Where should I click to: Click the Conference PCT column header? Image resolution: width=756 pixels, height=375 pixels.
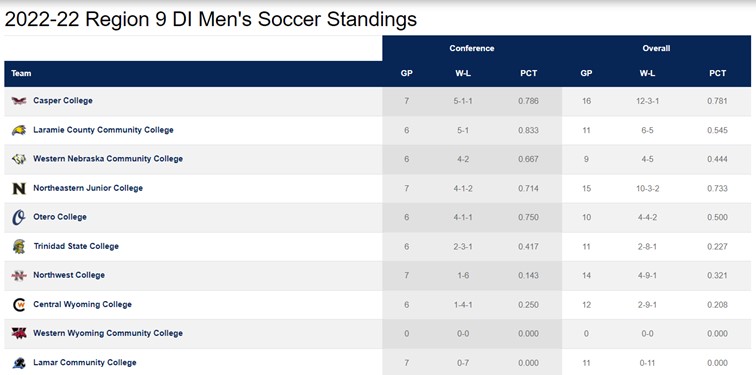(x=528, y=74)
